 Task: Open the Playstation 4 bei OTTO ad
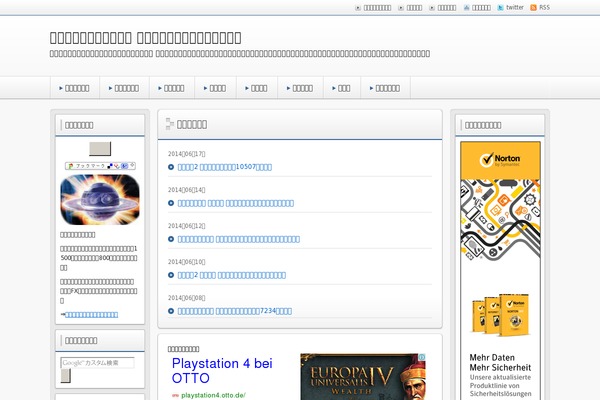point(222,371)
